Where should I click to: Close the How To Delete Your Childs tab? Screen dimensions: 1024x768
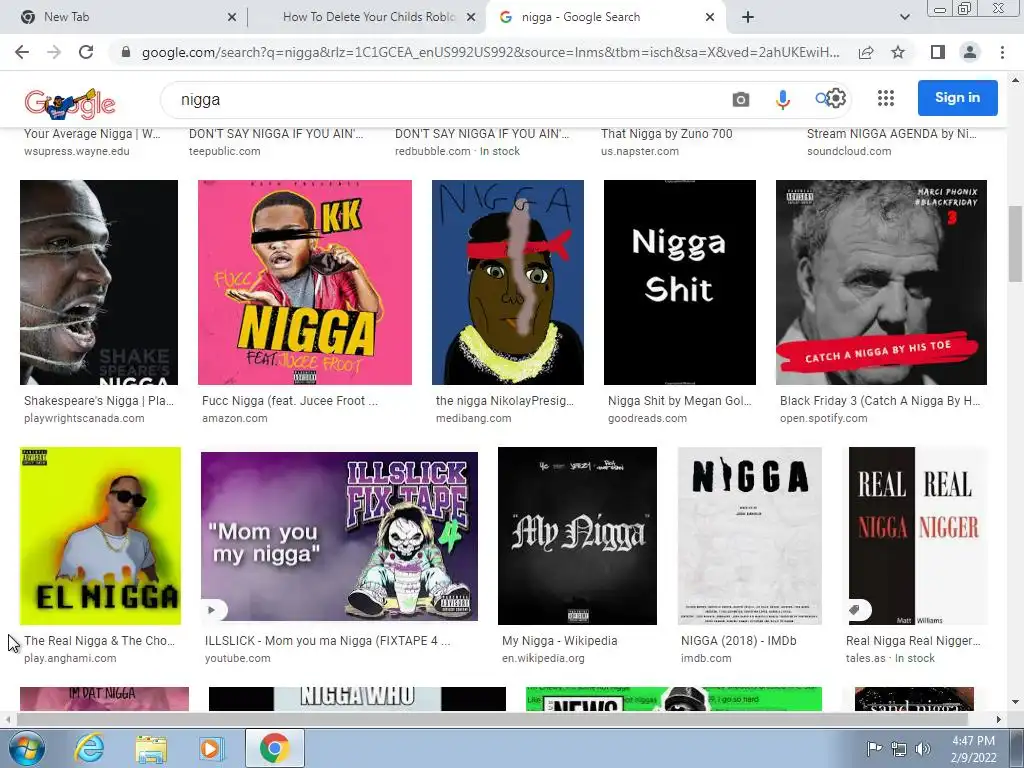pyautogui.click(x=471, y=18)
